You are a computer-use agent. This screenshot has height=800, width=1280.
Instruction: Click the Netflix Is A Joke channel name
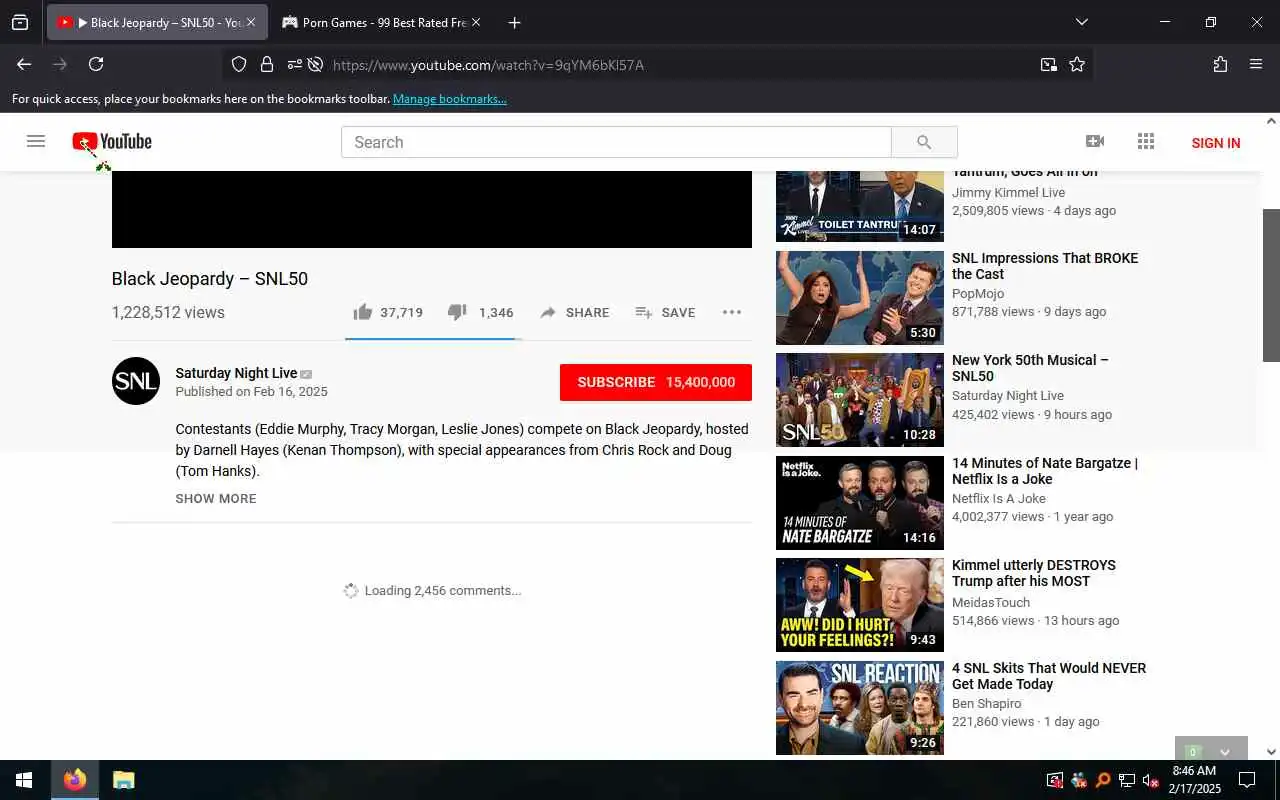click(999, 498)
